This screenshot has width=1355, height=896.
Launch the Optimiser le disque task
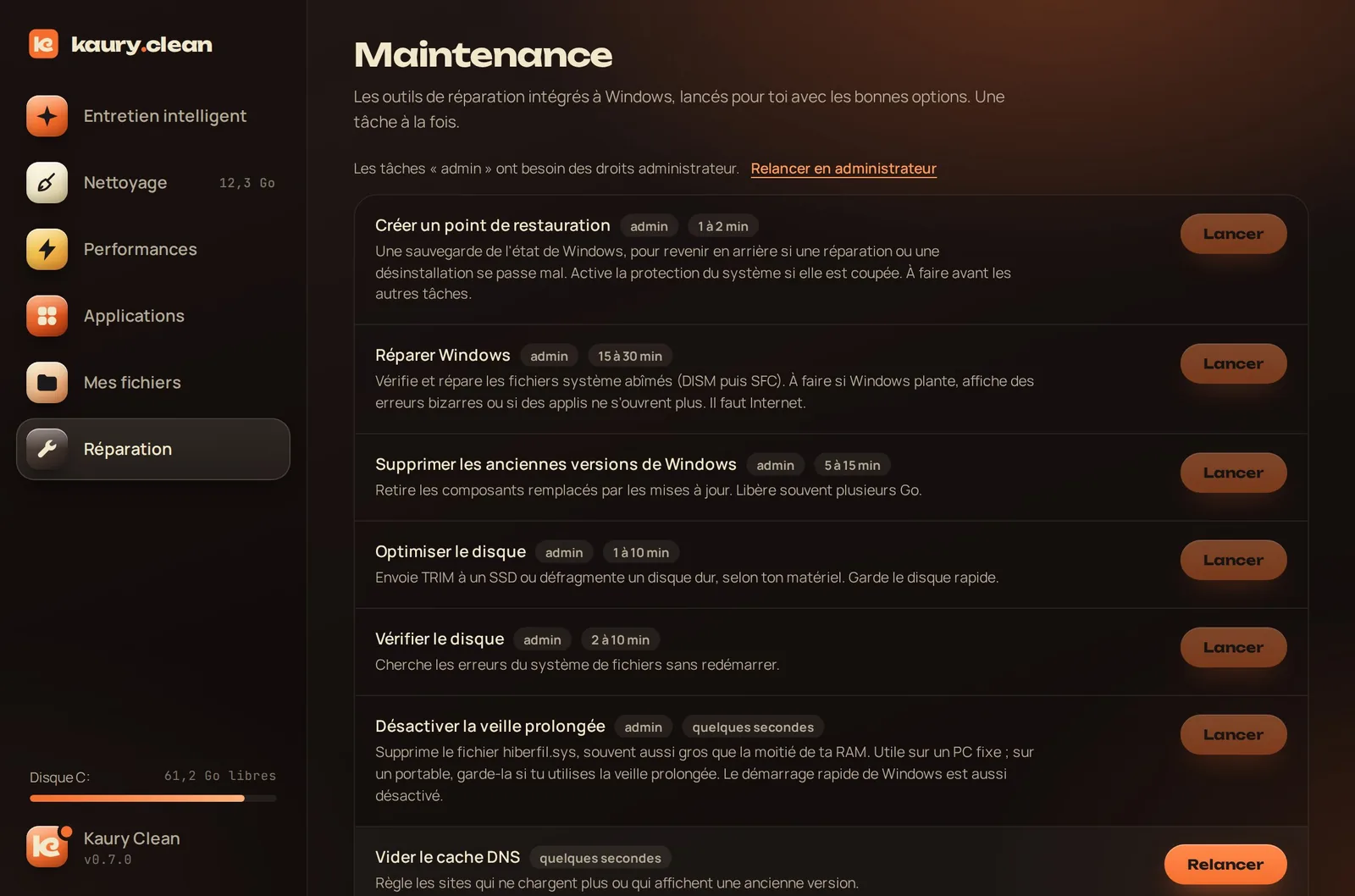[x=1233, y=560]
